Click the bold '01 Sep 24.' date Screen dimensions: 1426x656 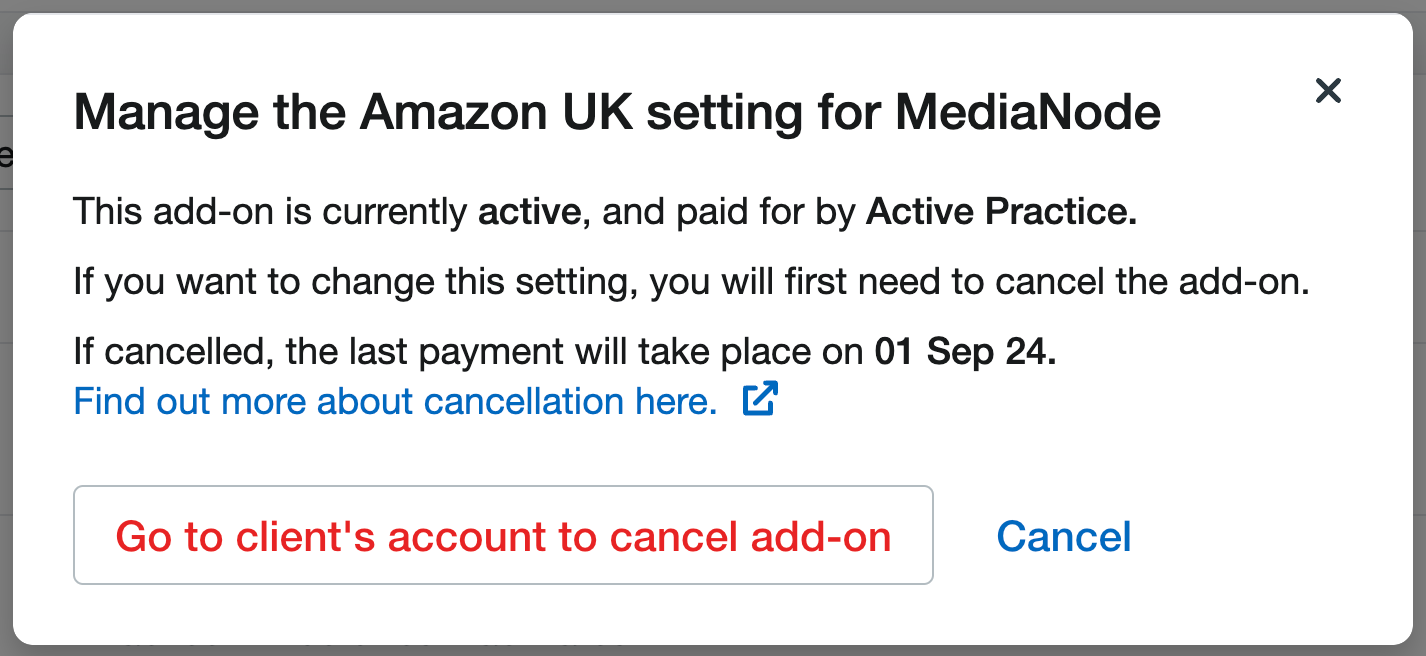(965, 352)
